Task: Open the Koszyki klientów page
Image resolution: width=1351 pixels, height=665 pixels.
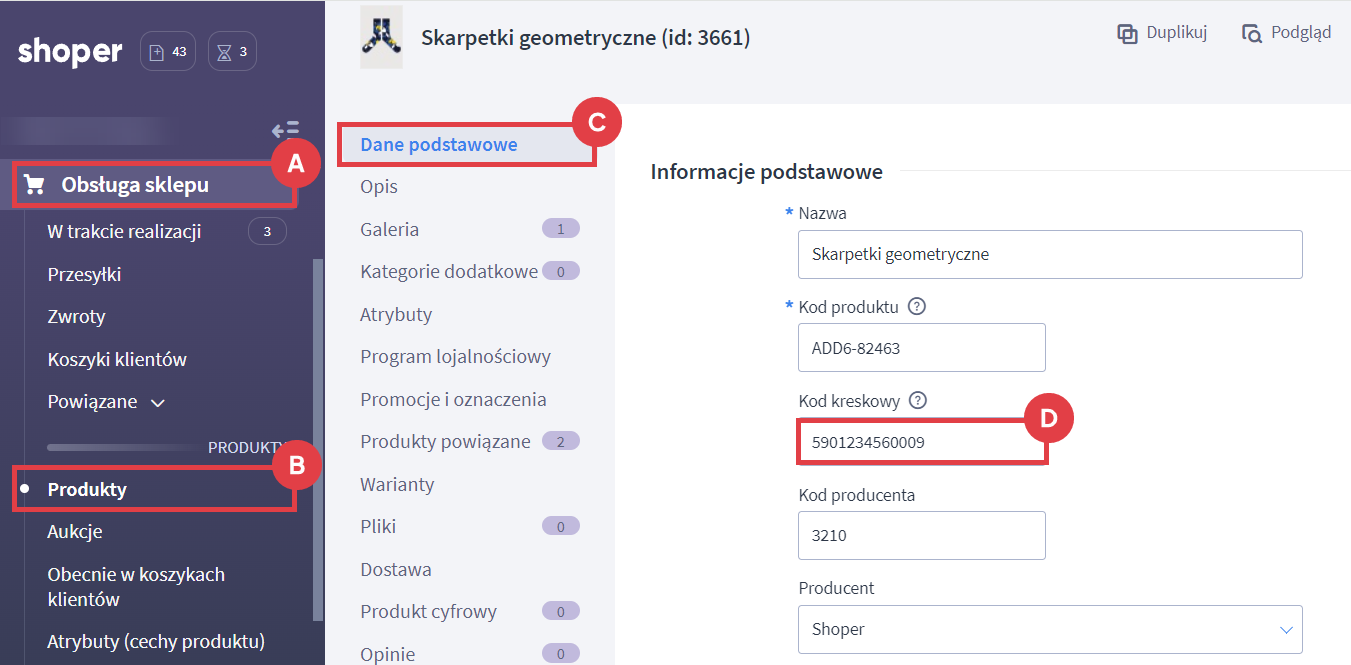Action: pos(117,359)
